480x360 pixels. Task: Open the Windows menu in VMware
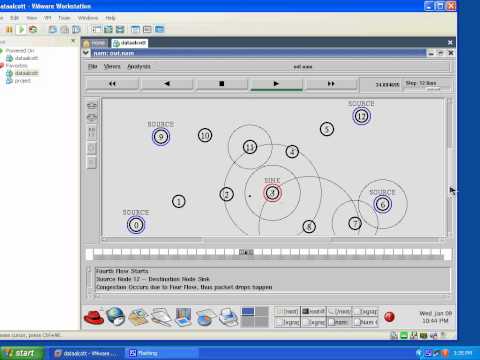point(88,18)
